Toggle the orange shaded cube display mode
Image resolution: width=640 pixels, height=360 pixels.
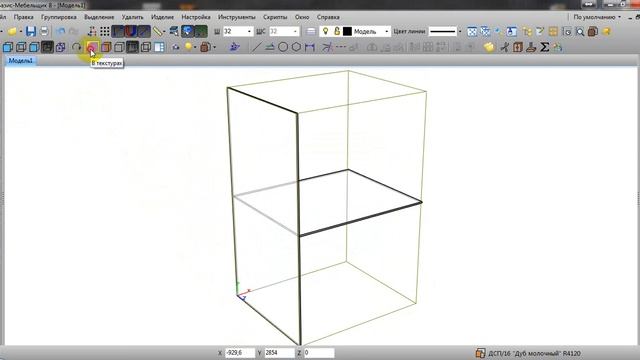[x=106, y=47]
